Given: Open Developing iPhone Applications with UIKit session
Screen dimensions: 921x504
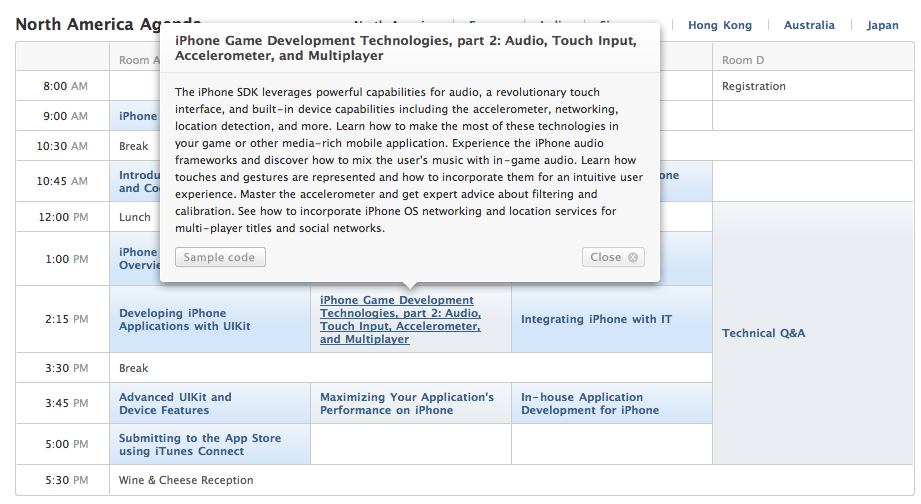Looking at the screenshot, I should (184, 320).
